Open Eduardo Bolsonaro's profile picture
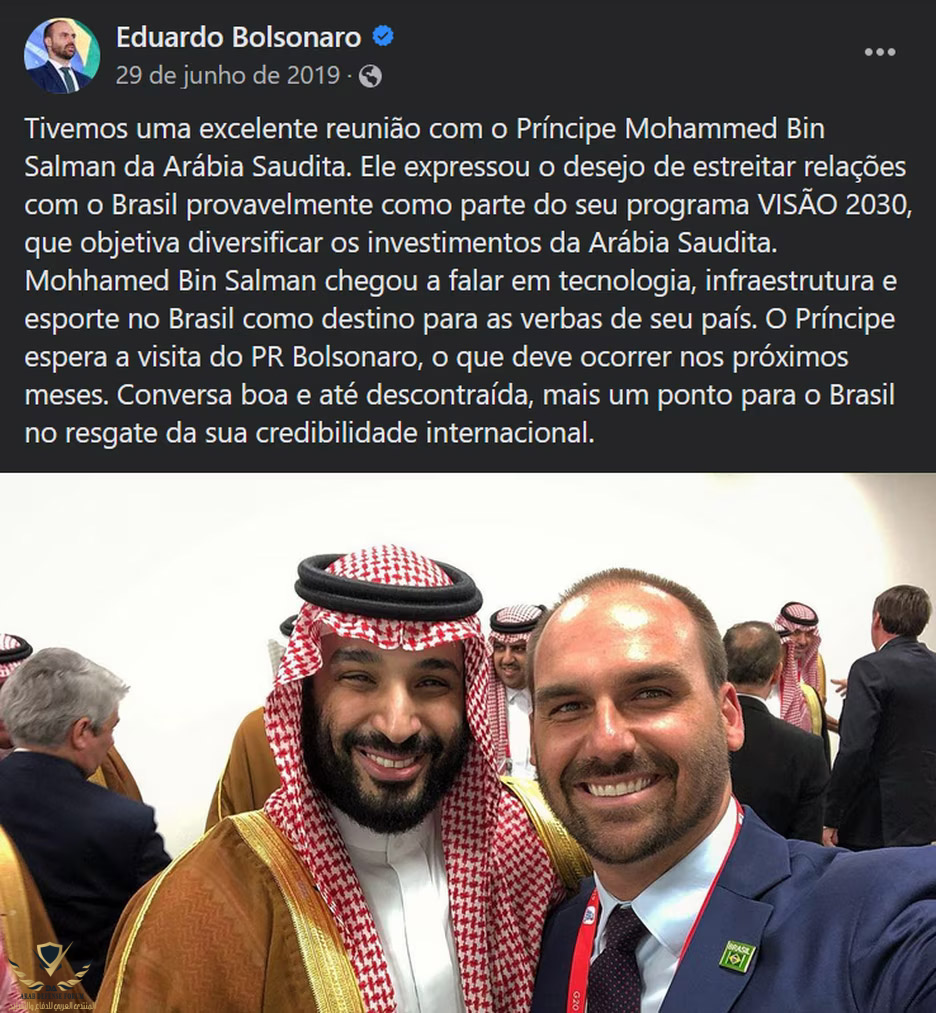 62,56
